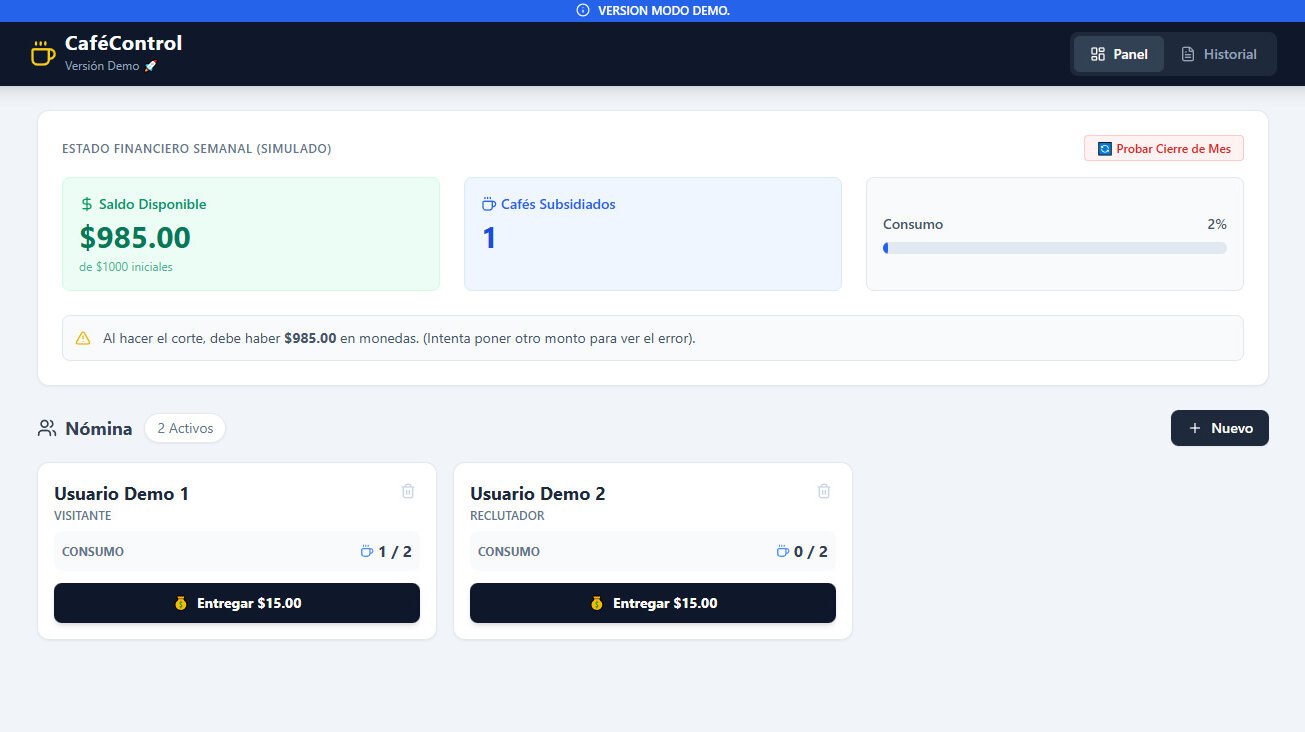
Task: Click the Consumo progress bar
Action: tap(1054, 248)
